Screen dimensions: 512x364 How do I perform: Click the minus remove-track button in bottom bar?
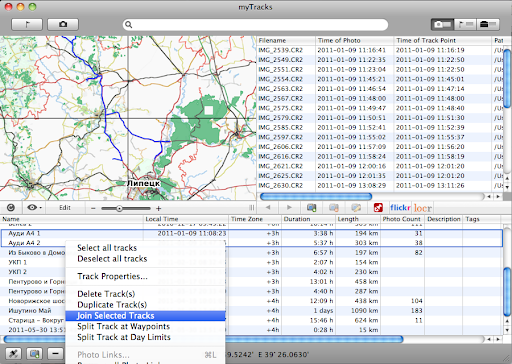[56, 353]
